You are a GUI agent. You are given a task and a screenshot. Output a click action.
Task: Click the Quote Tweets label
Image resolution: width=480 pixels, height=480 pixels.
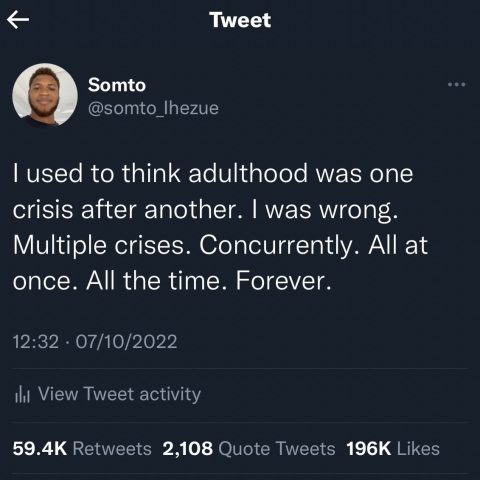277,448
